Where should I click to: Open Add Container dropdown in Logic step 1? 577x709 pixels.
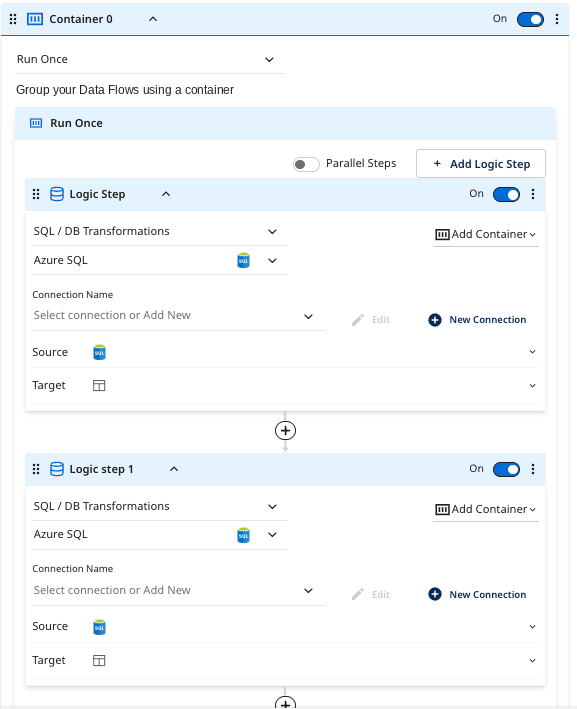[x=486, y=509]
